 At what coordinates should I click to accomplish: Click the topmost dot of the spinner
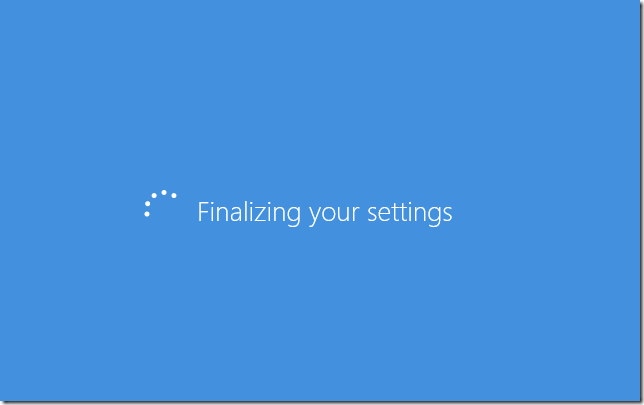click(x=164, y=192)
